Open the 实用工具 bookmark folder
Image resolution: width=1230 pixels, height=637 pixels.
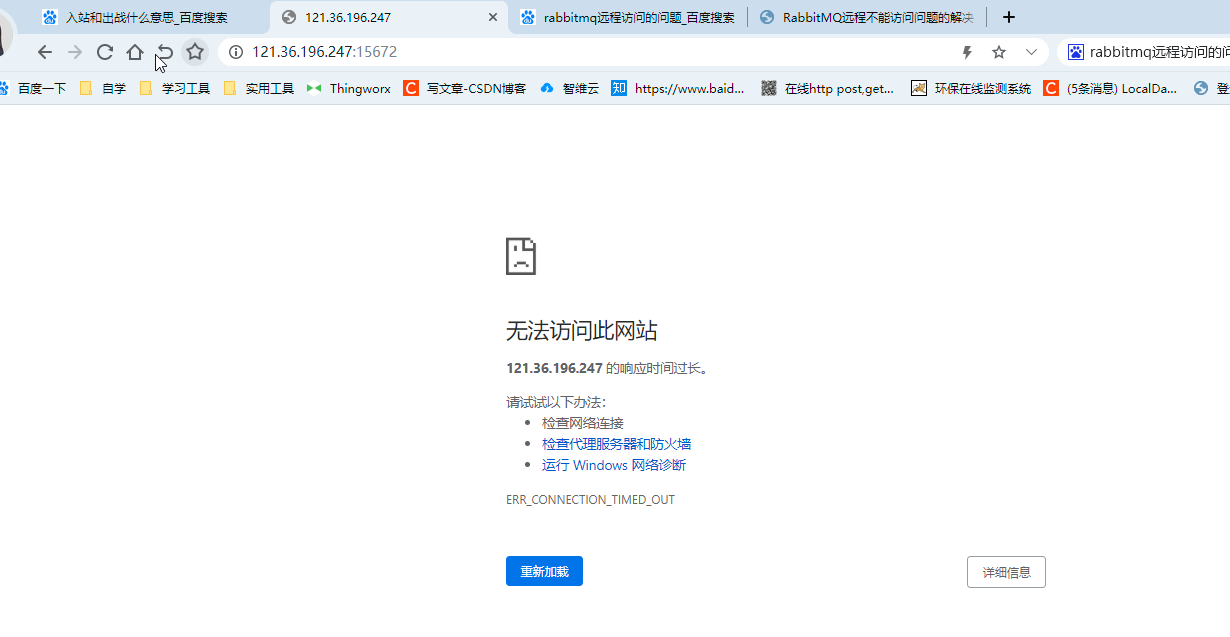coord(259,88)
